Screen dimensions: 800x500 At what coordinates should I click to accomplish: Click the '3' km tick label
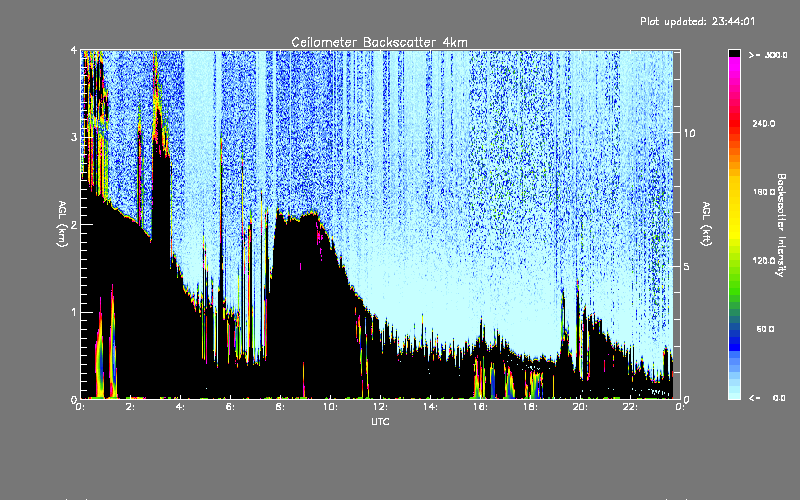74,137
